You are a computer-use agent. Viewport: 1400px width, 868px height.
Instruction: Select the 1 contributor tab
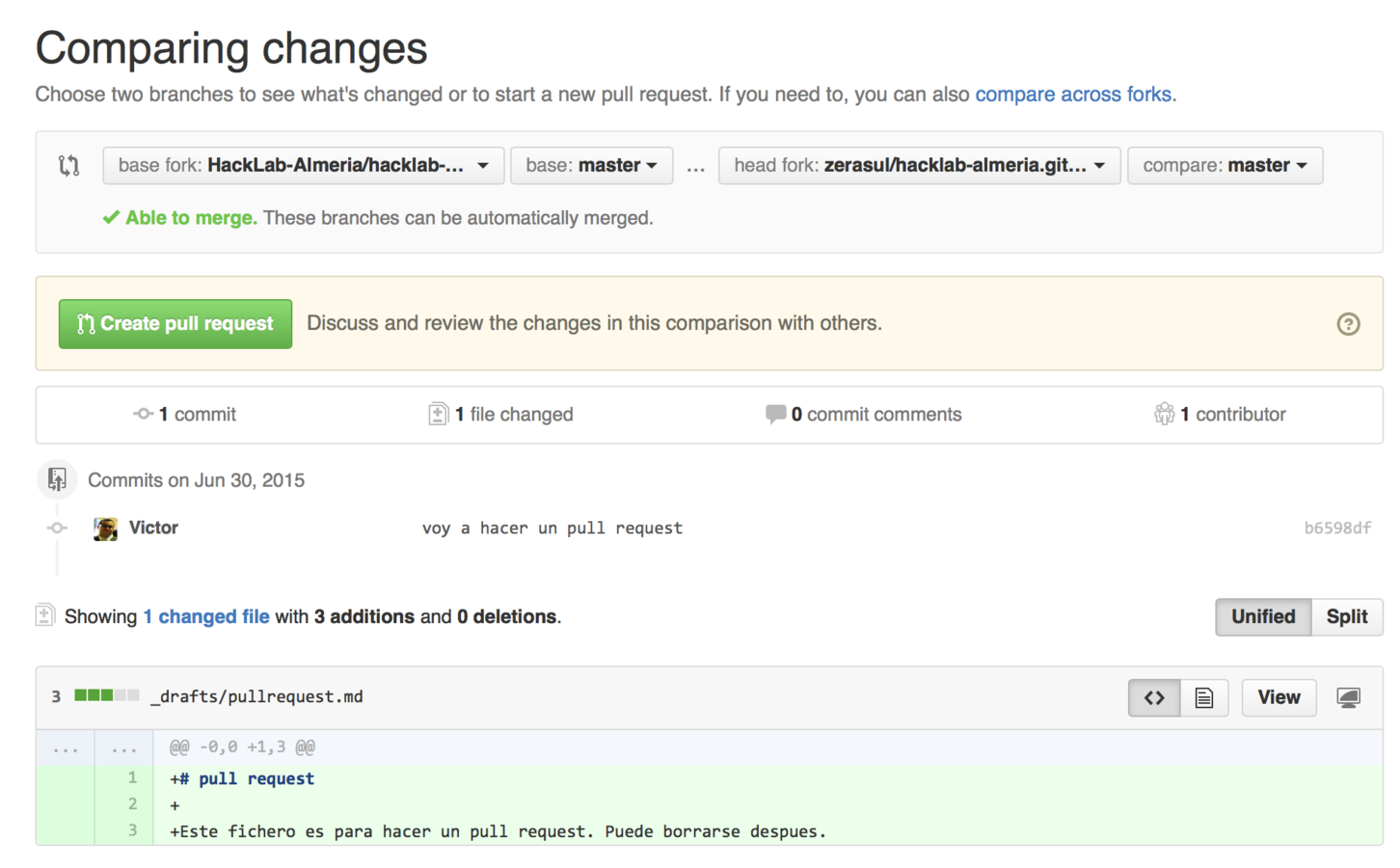pyautogui.click(x=1220, y=415)
